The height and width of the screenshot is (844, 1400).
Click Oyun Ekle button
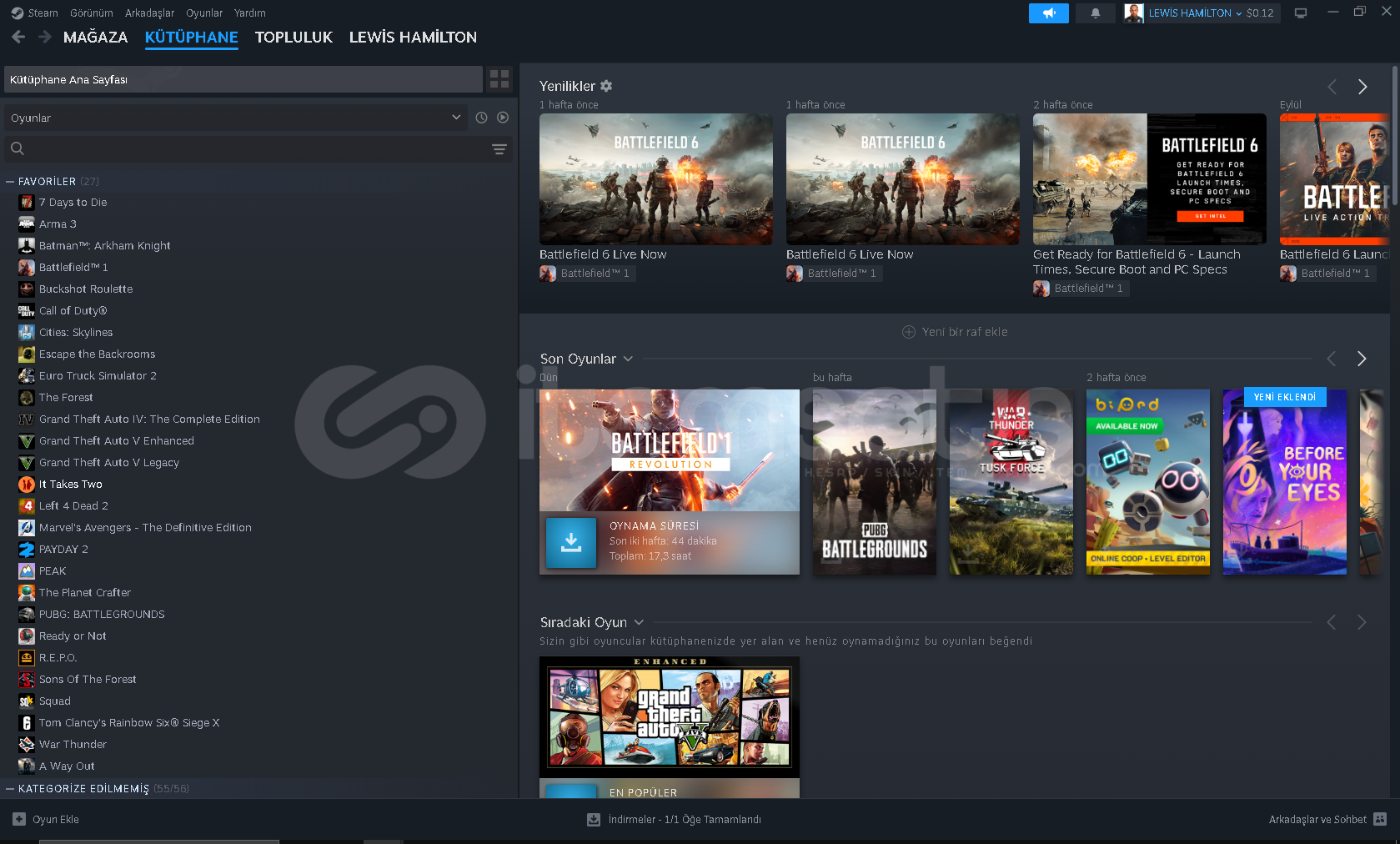47,819
